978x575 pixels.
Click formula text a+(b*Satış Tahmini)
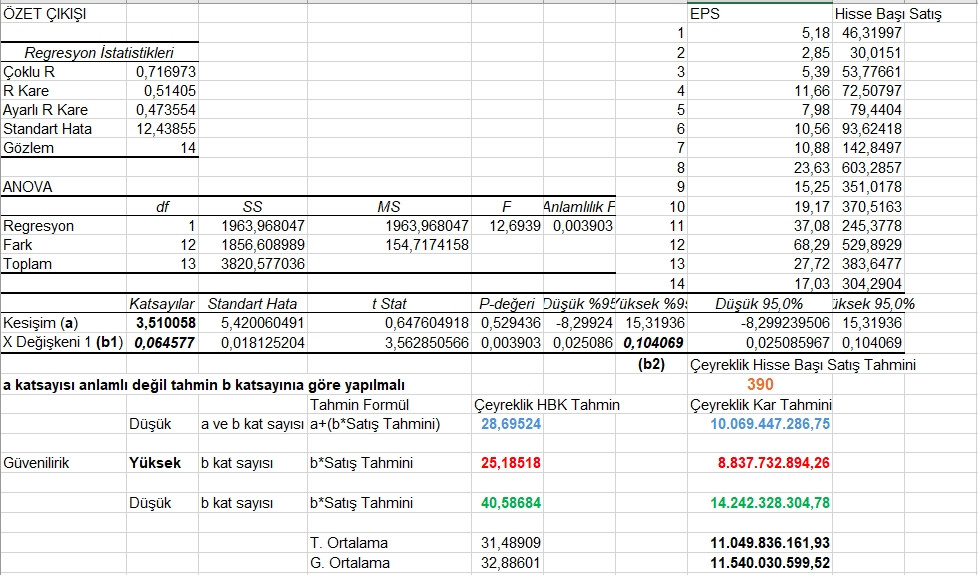(375, 424)
